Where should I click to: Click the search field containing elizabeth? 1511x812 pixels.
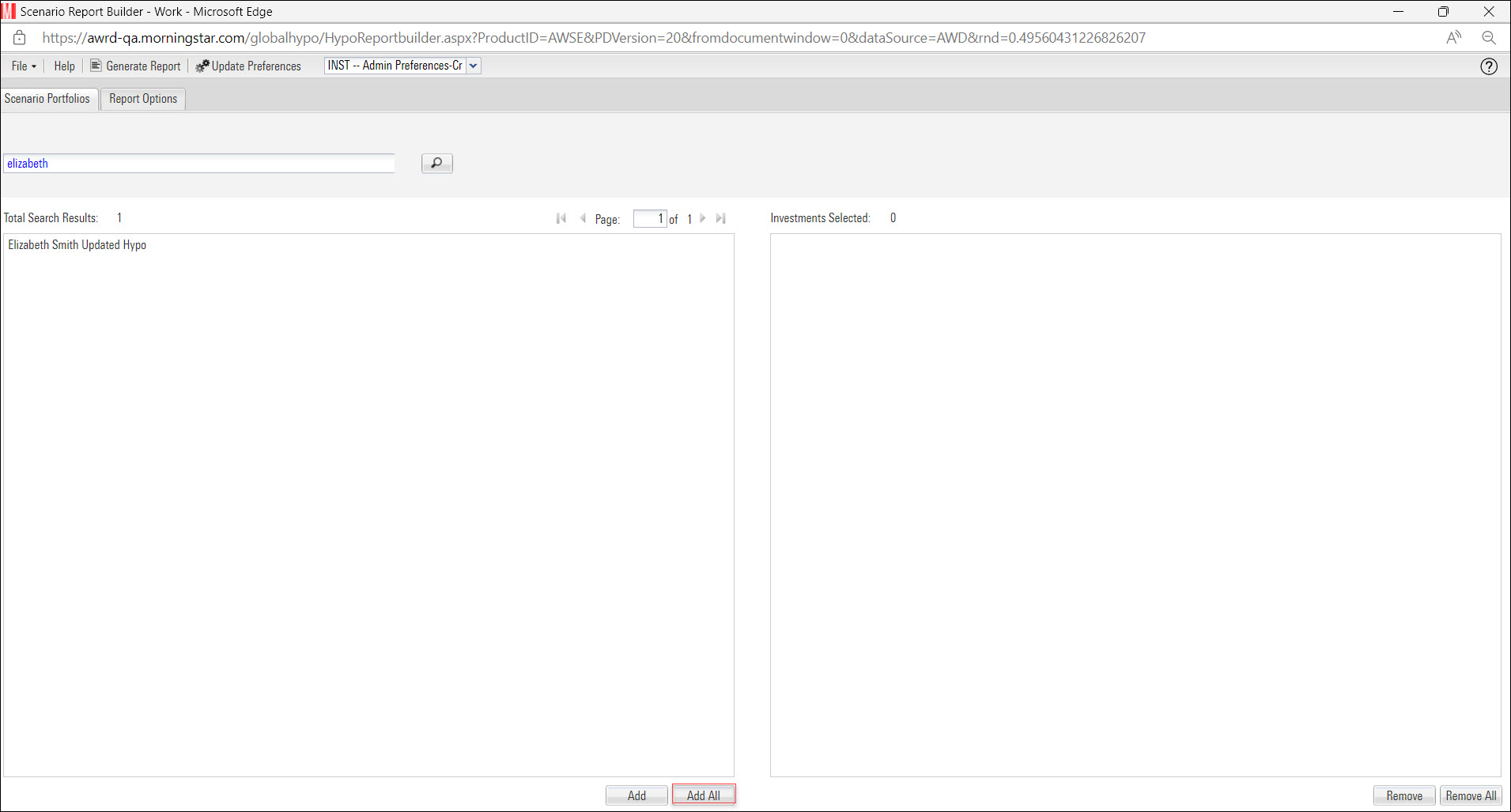pyautogui.click(x=198, y=163)
